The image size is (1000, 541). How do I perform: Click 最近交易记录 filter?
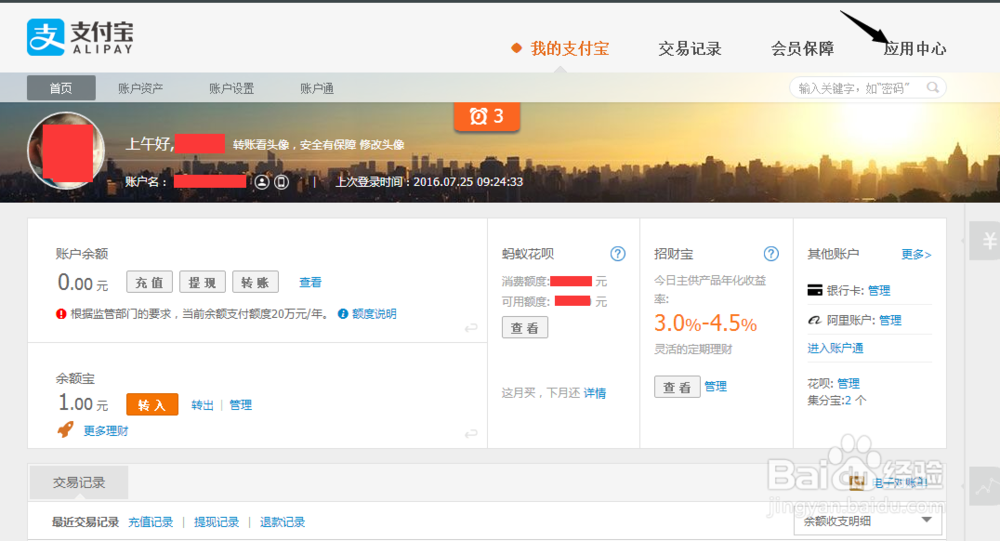(x=85, y=522)
